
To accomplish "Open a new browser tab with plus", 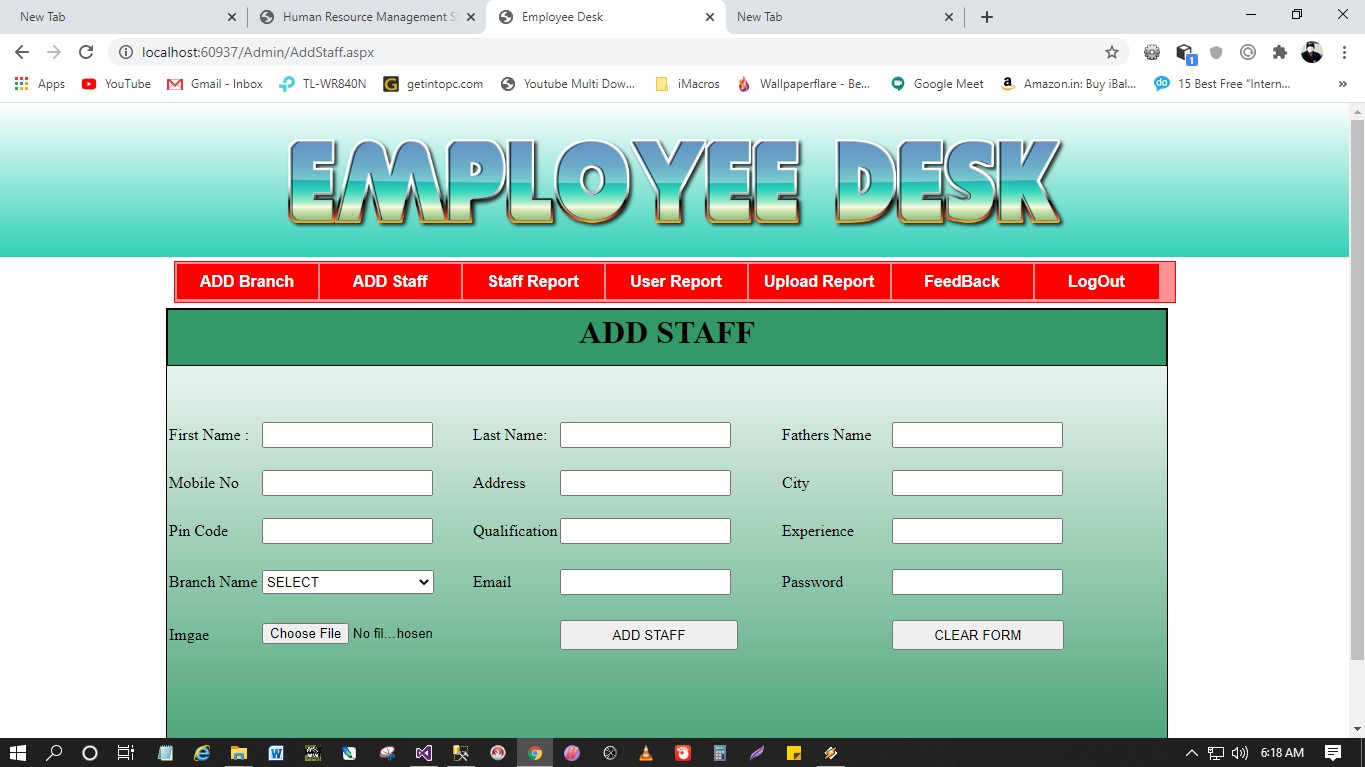I will tap(986, 17).
